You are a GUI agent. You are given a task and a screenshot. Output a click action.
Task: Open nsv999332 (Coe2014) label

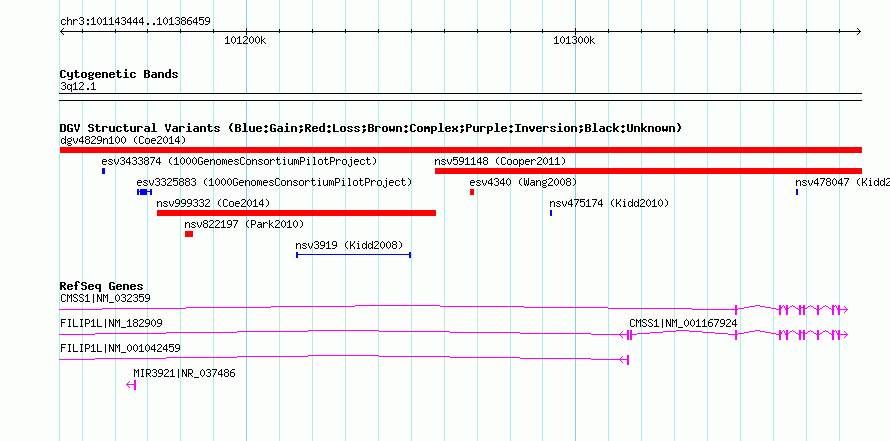pos(213,203)
